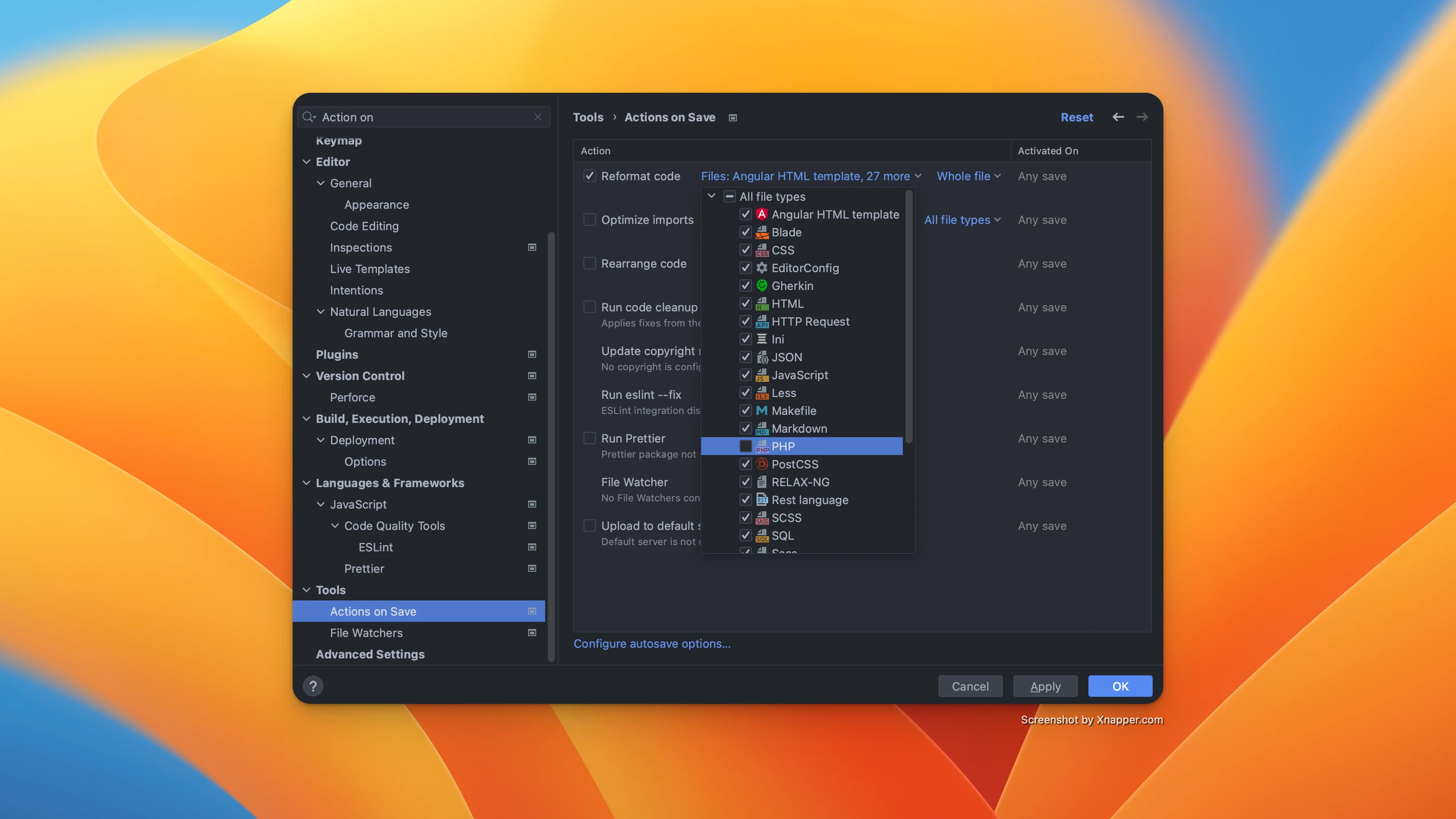Click the Makefile M icon
The height and width of the screenshot is (819, 1456).
tap(762, 410)
